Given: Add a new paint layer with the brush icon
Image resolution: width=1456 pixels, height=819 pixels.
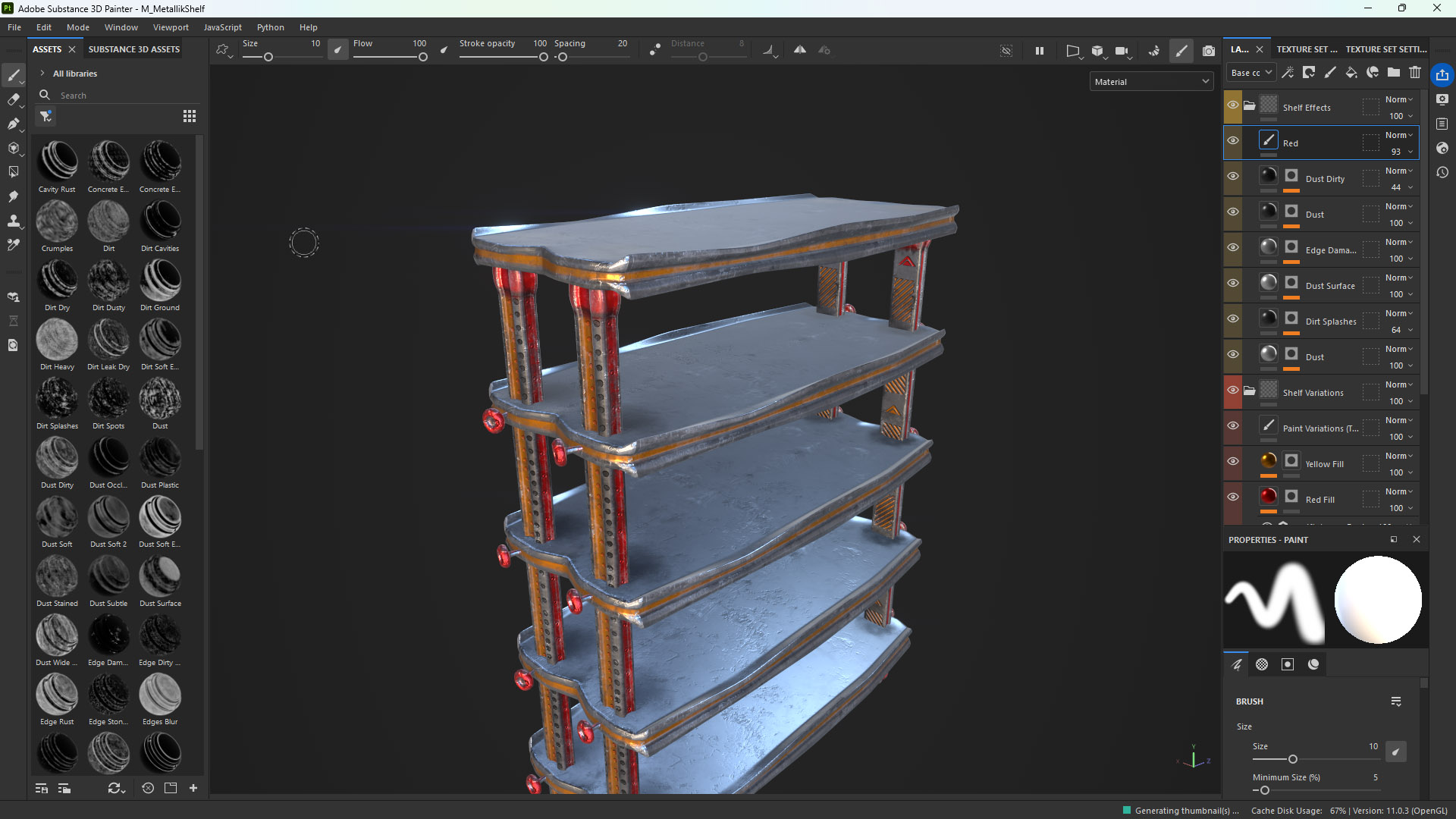Looking at the screenshot, I should pyautogui.click(x=1330, y=72).
